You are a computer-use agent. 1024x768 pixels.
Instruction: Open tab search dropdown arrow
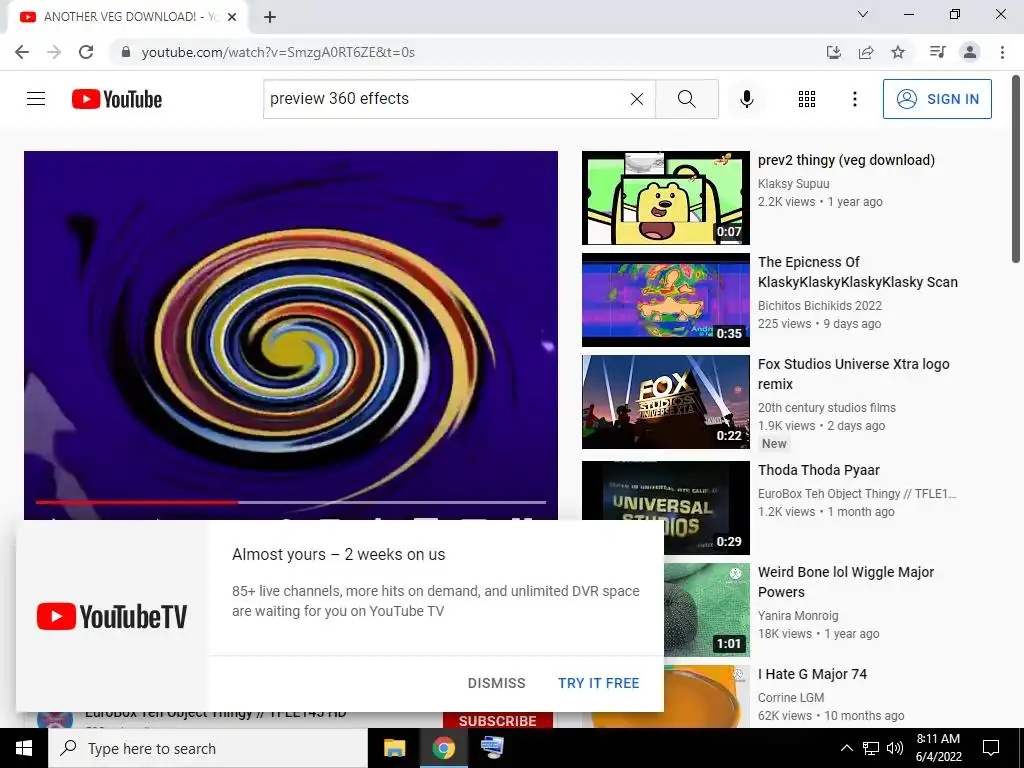point(863,14)
